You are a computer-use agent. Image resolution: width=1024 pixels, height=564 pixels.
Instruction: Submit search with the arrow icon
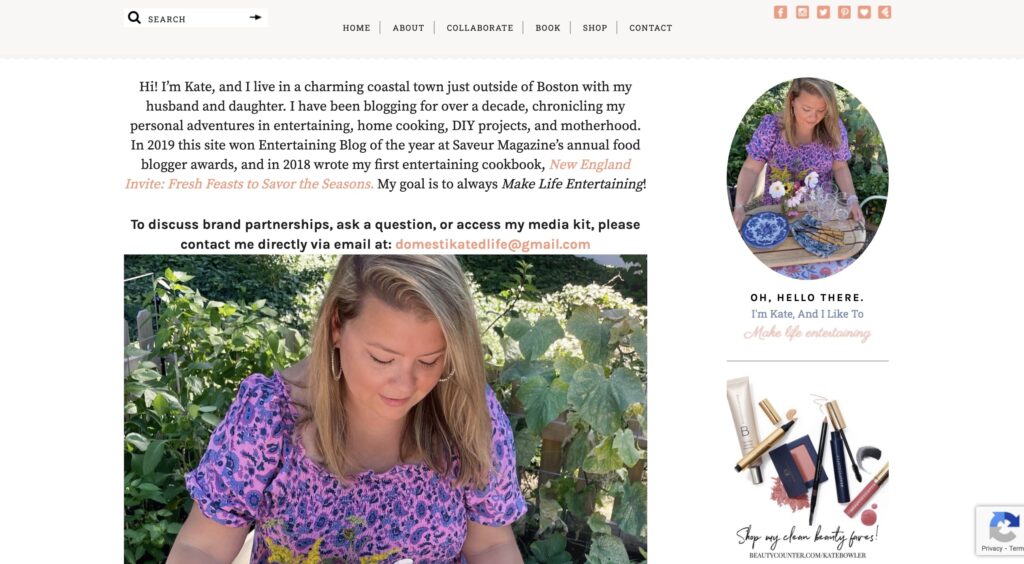click(x=256, y=17)
